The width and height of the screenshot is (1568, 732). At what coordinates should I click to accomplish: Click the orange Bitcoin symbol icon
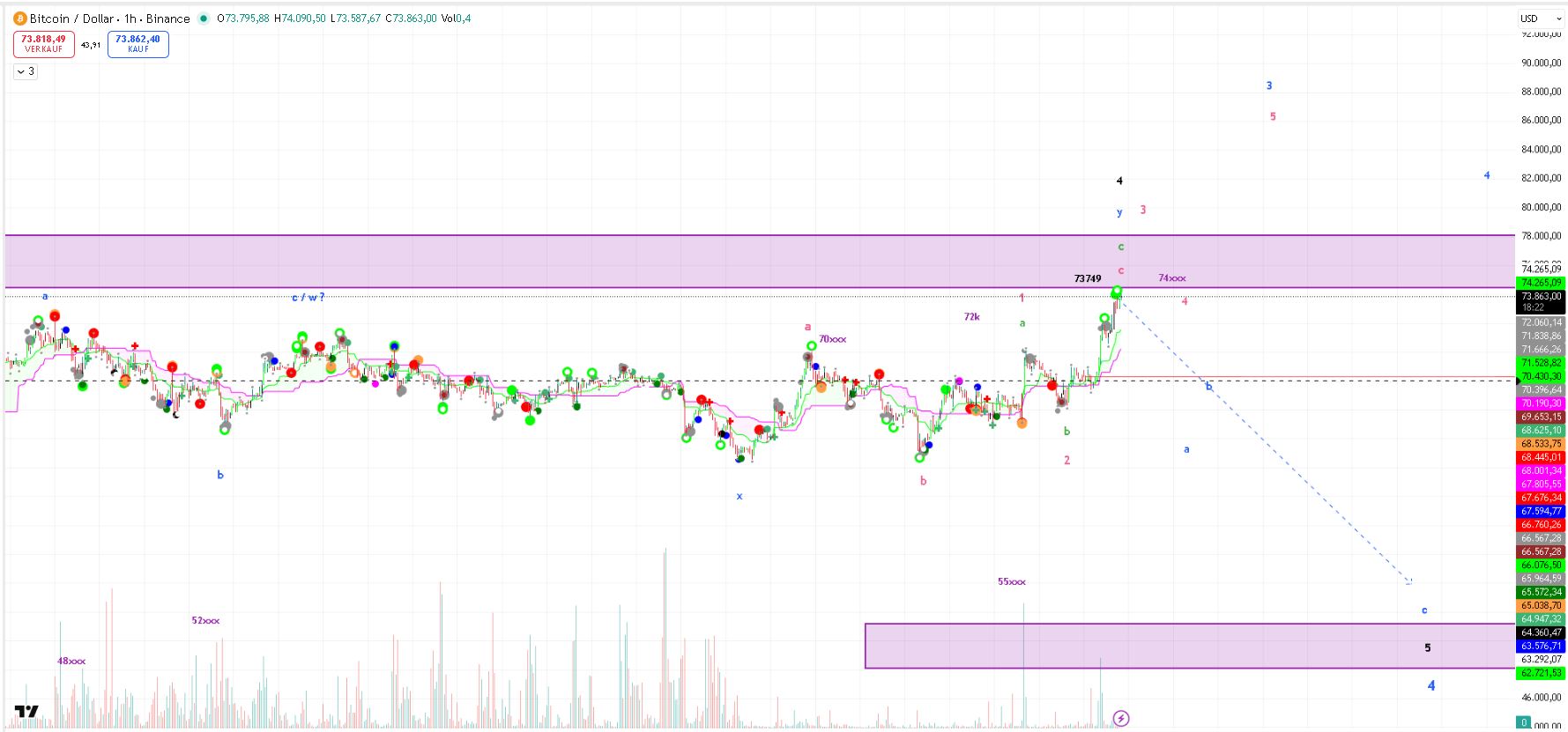coord(19,18)
